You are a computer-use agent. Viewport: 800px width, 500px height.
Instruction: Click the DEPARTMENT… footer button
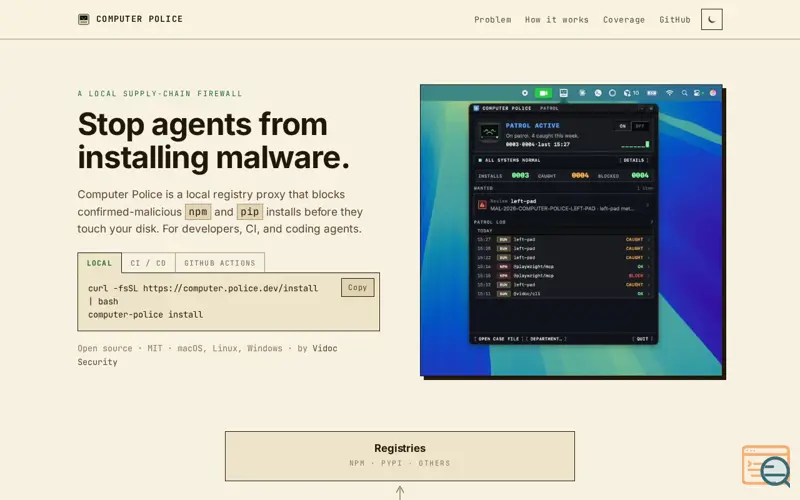(x=545, y=339)
